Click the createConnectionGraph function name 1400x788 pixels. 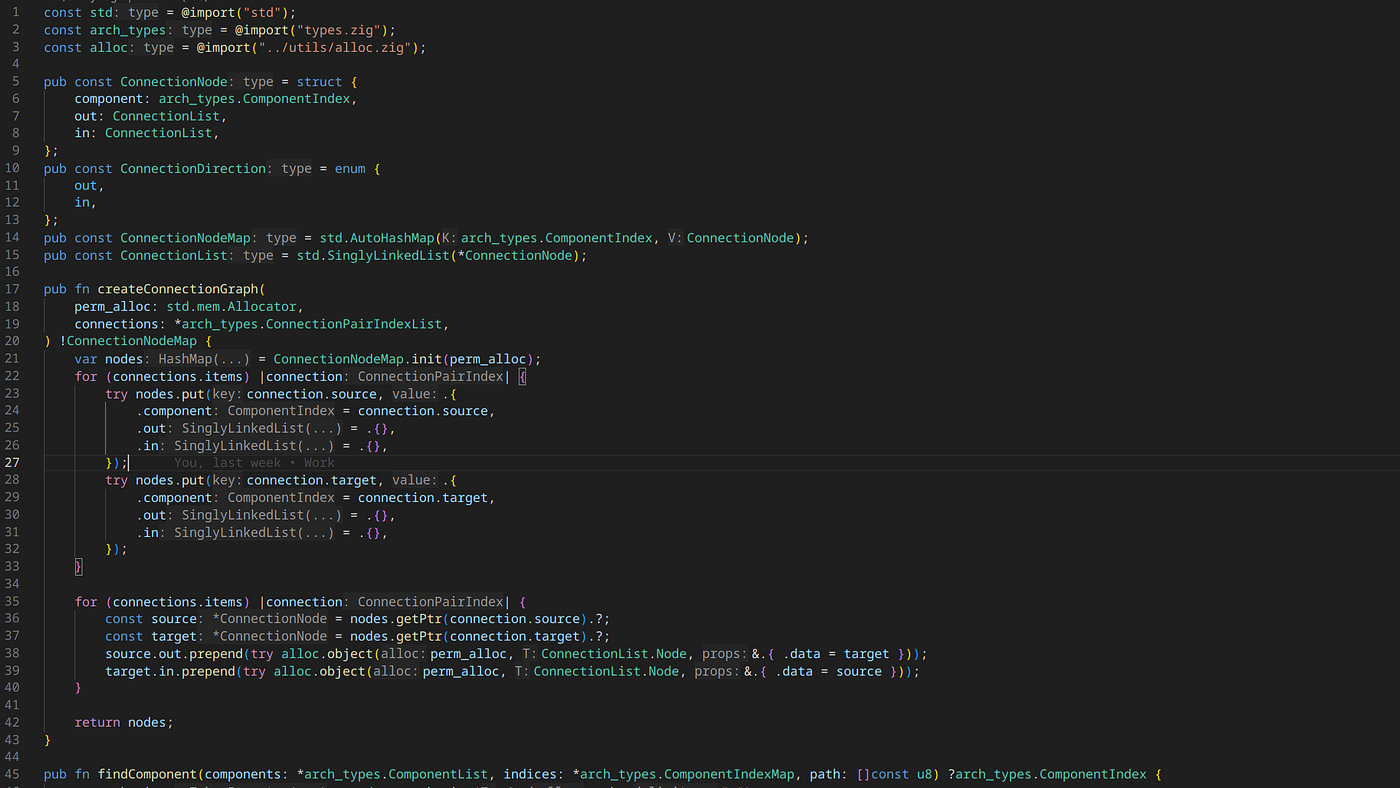180,289
